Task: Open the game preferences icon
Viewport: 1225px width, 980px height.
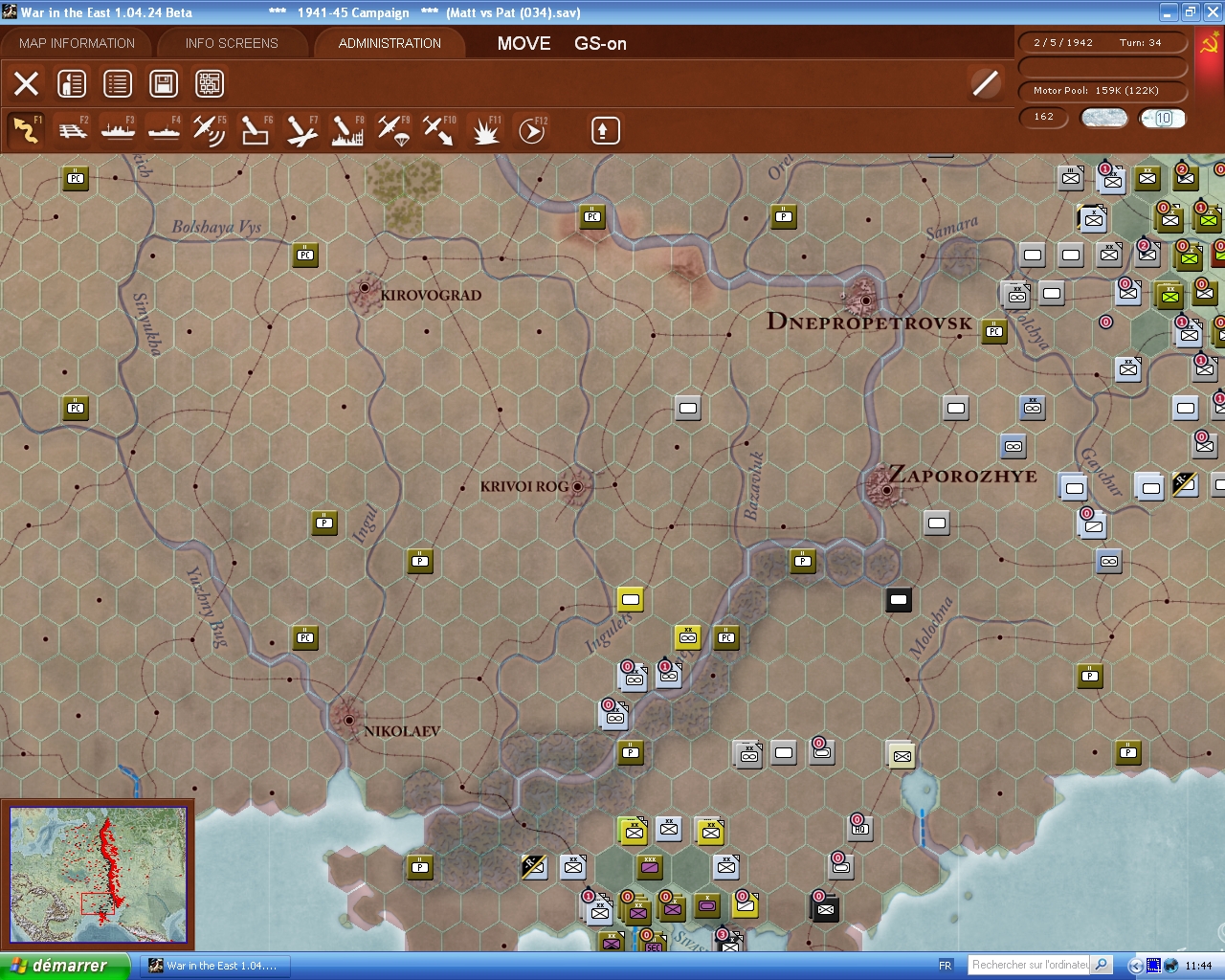Action: point(72,83)
